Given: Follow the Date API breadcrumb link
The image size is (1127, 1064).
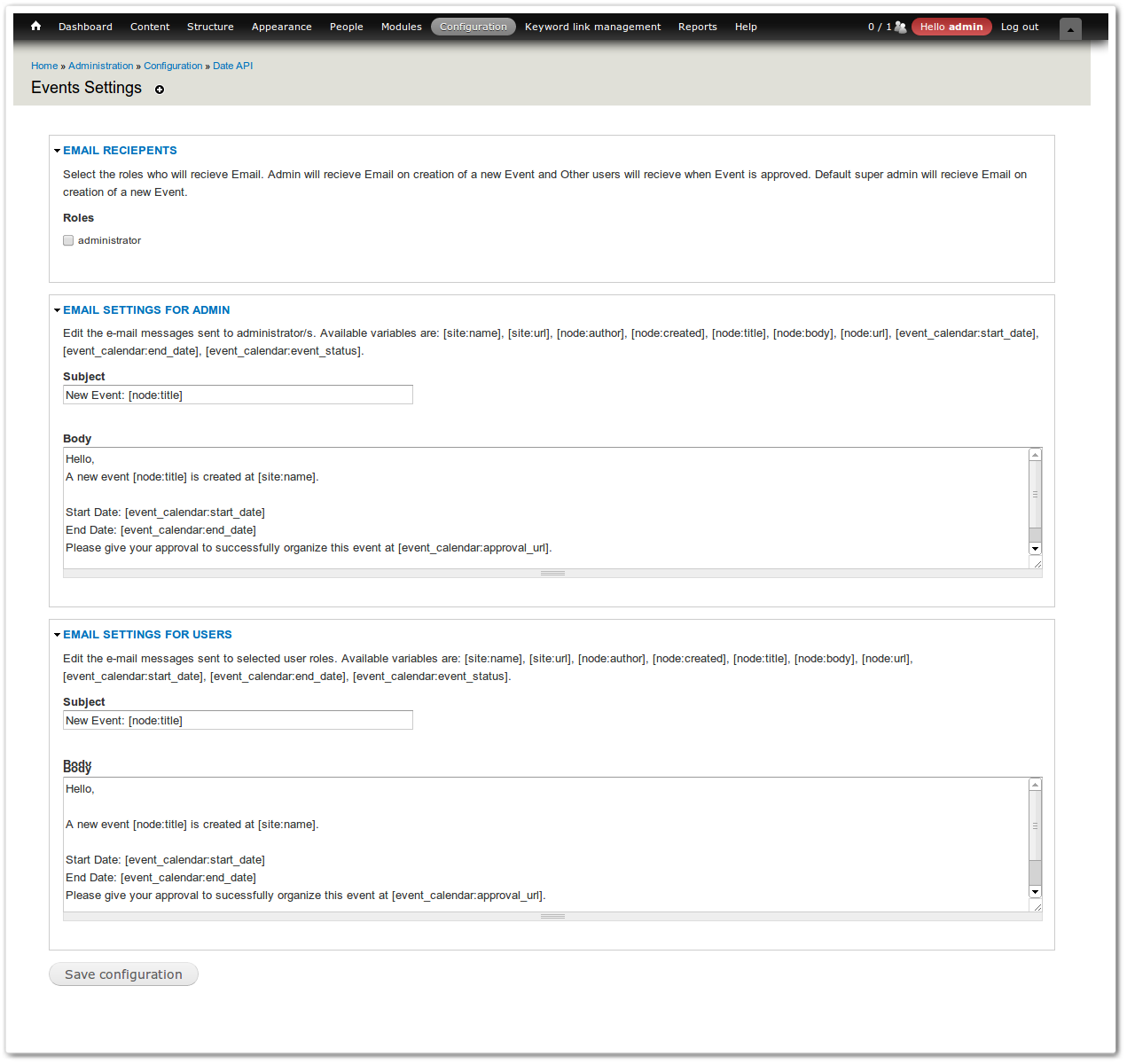Looking at the screenshot, I should (x=232, y=66).
